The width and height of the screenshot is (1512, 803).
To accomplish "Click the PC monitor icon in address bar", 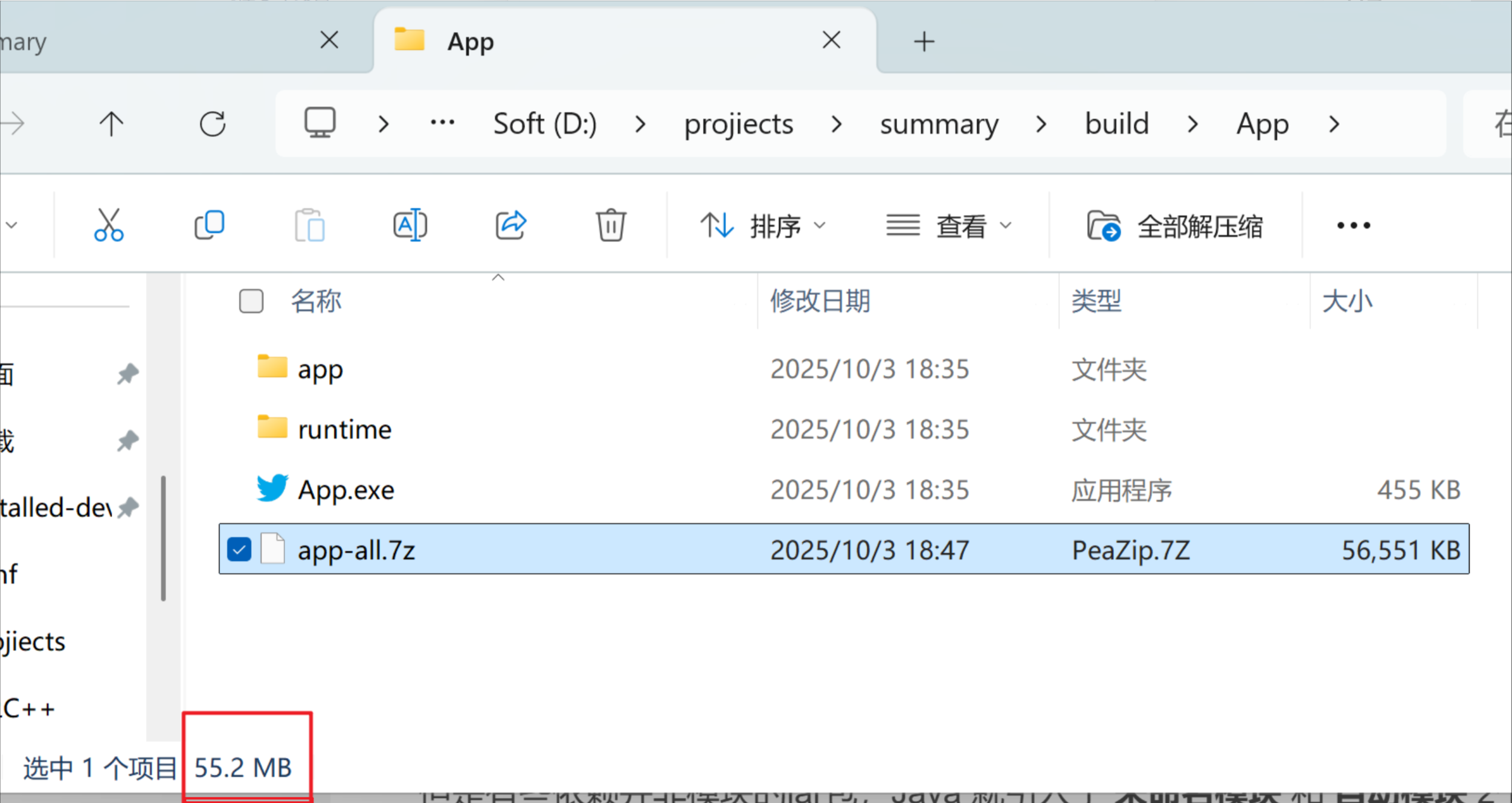I will 320,123.
